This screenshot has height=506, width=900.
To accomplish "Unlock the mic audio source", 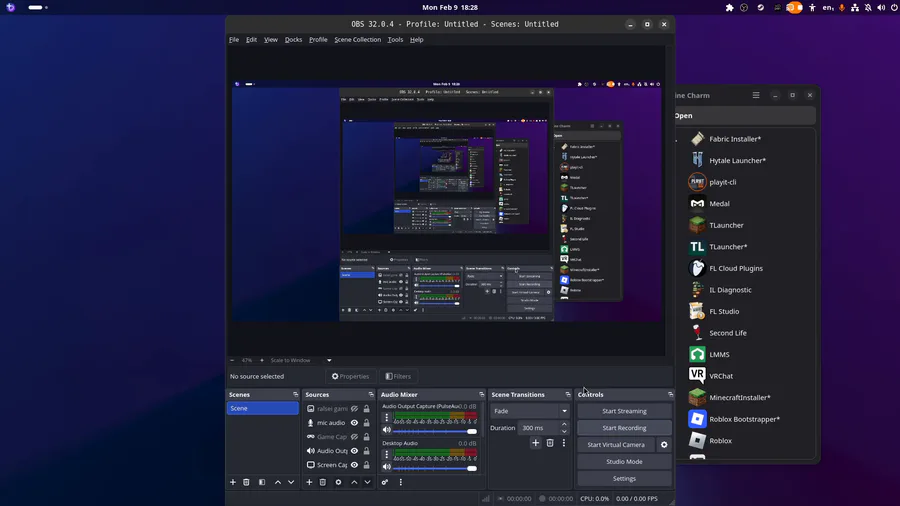I will 366,423.
